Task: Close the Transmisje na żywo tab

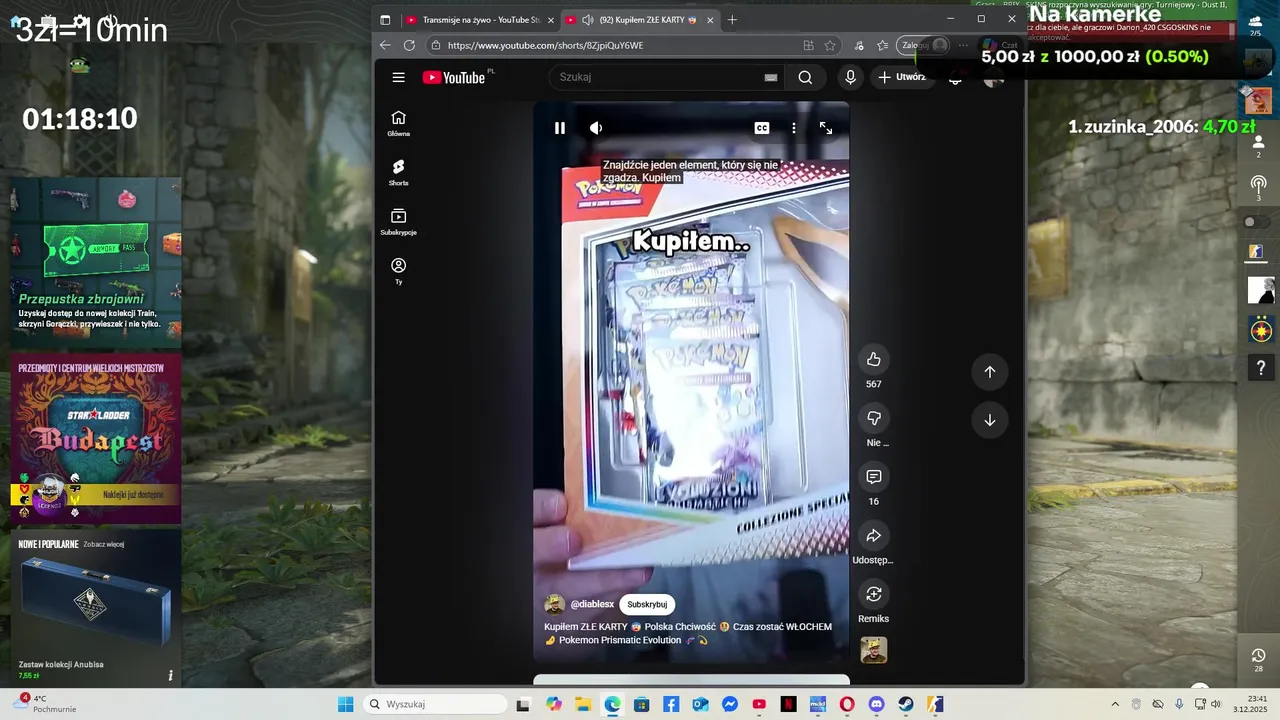Action: tap(550, 19)
